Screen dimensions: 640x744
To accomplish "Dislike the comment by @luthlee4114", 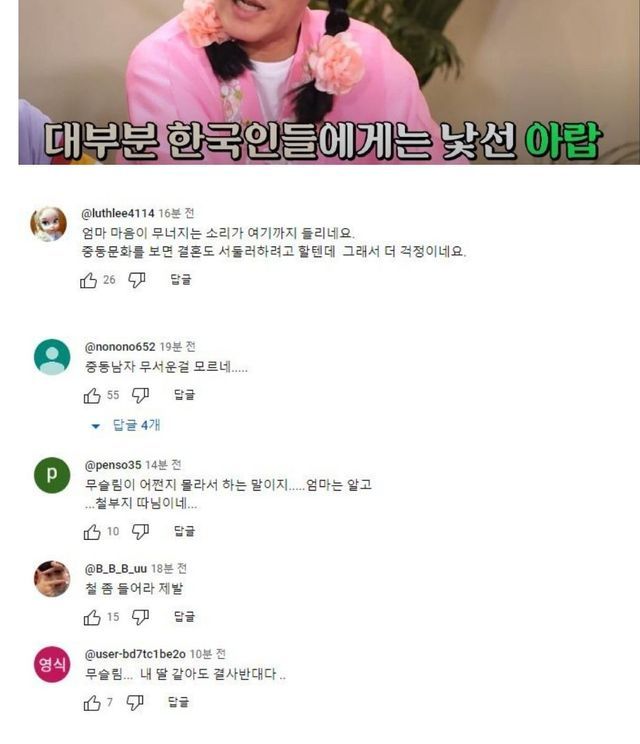I will point(137,280).
